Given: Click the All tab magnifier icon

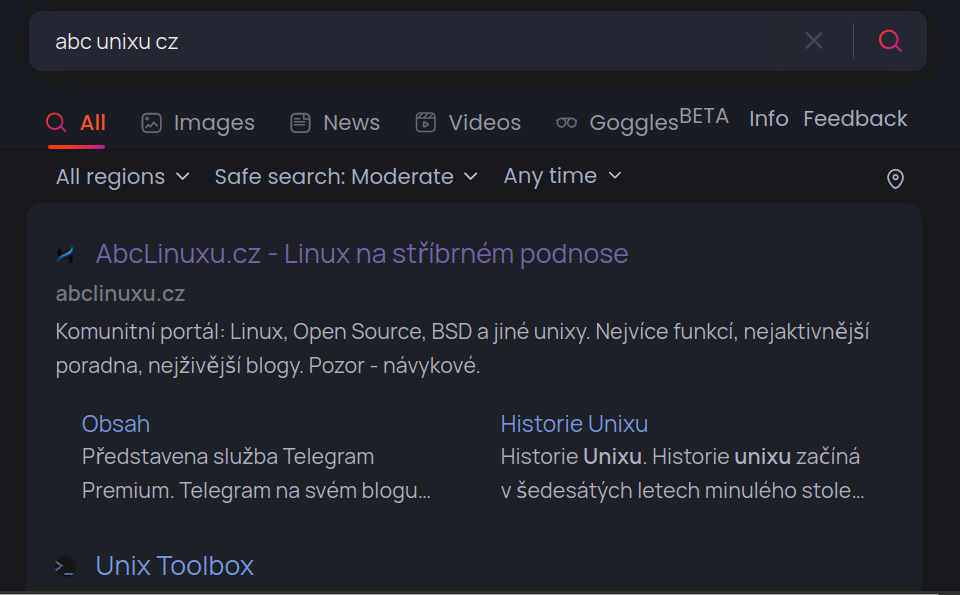Looking at the screenshot, I should point(56,123).
